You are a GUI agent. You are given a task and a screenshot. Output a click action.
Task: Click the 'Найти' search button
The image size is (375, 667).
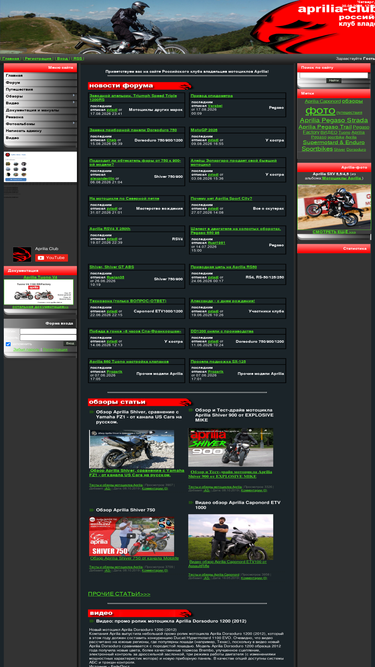pos(334,80)
